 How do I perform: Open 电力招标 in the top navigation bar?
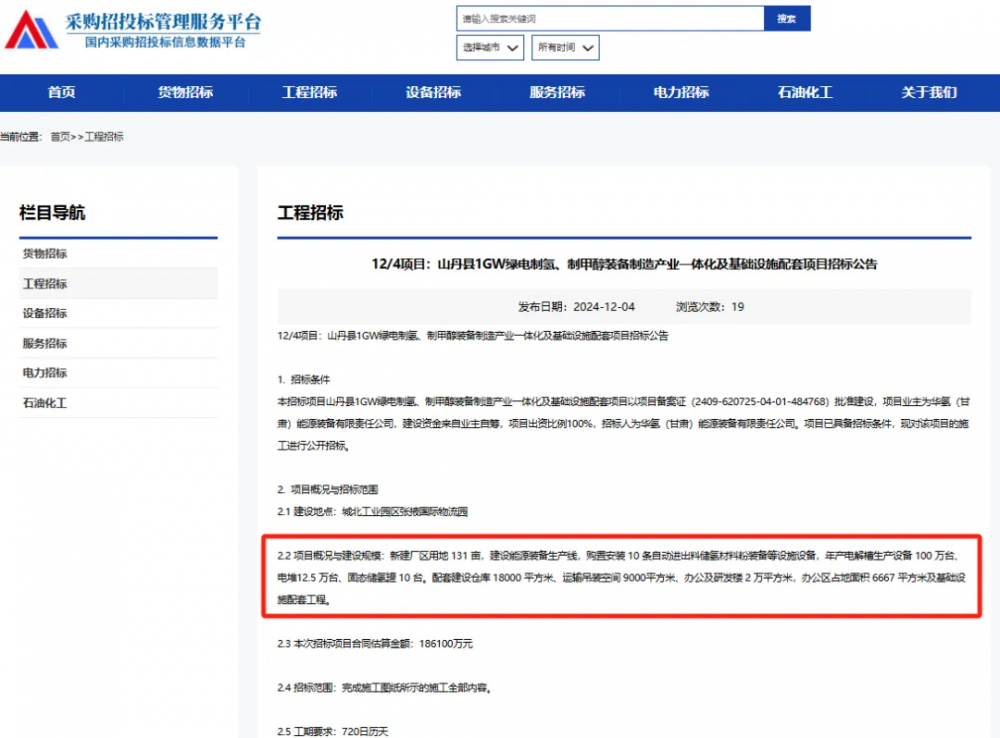click(681, 92)
